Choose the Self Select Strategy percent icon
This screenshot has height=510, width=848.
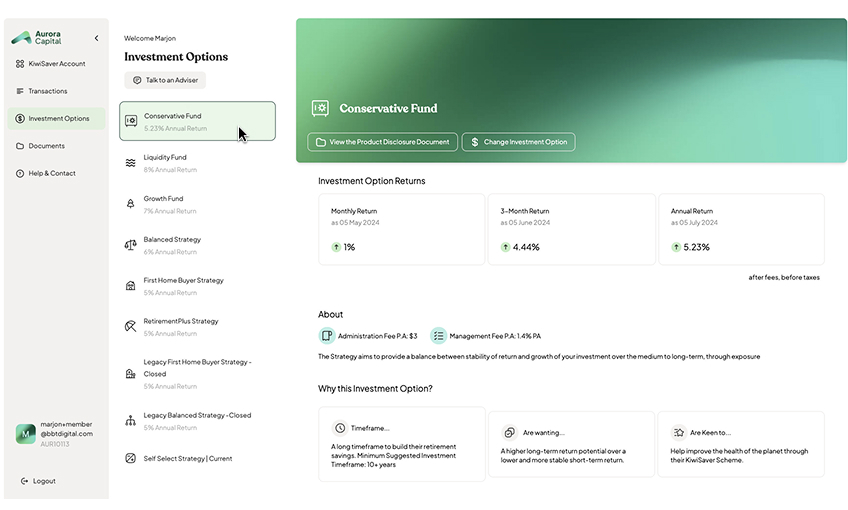[x=130, y=458]
